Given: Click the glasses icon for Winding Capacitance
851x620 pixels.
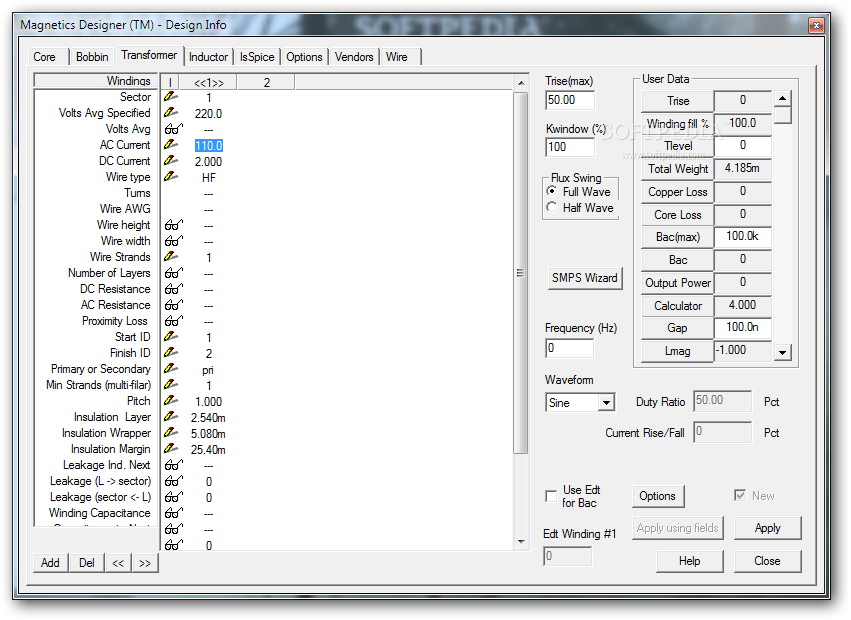Looking at the screenshot, I should [174, 513].
